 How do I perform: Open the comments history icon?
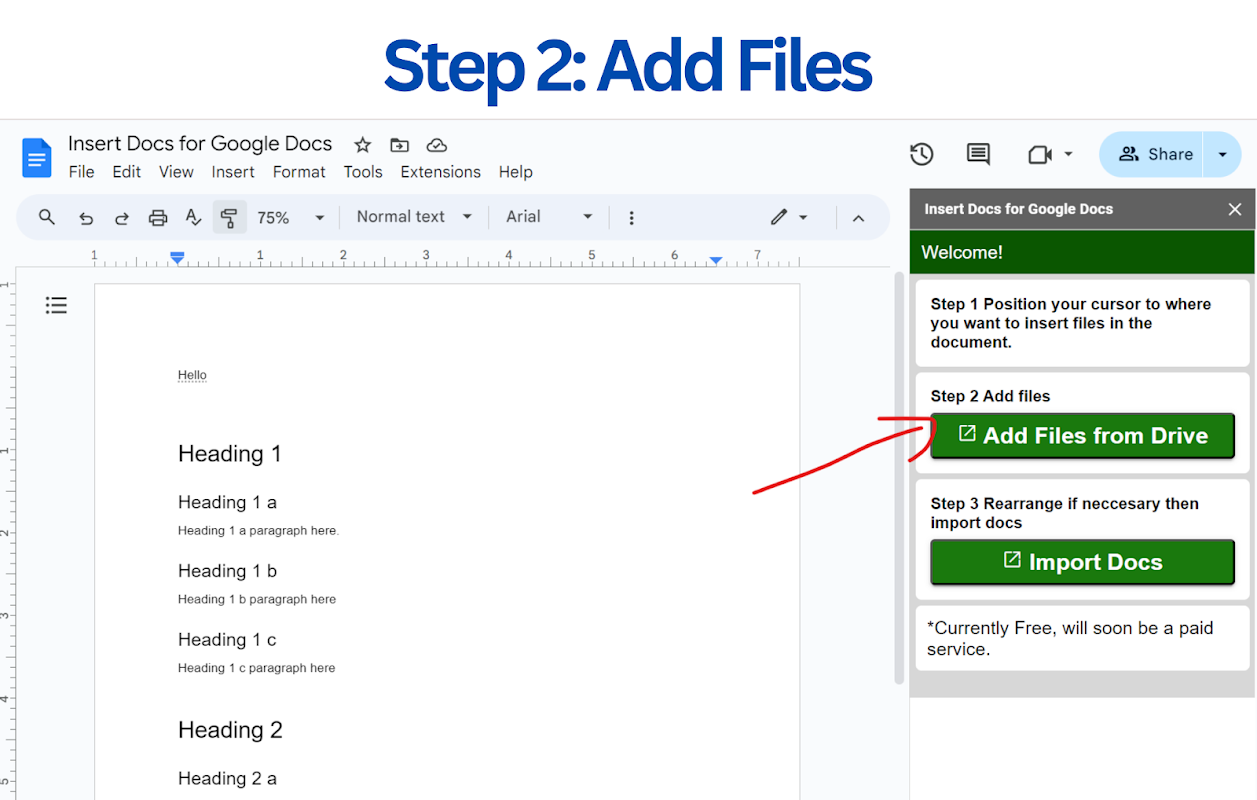pyautogui.click(x=978, y=154)
